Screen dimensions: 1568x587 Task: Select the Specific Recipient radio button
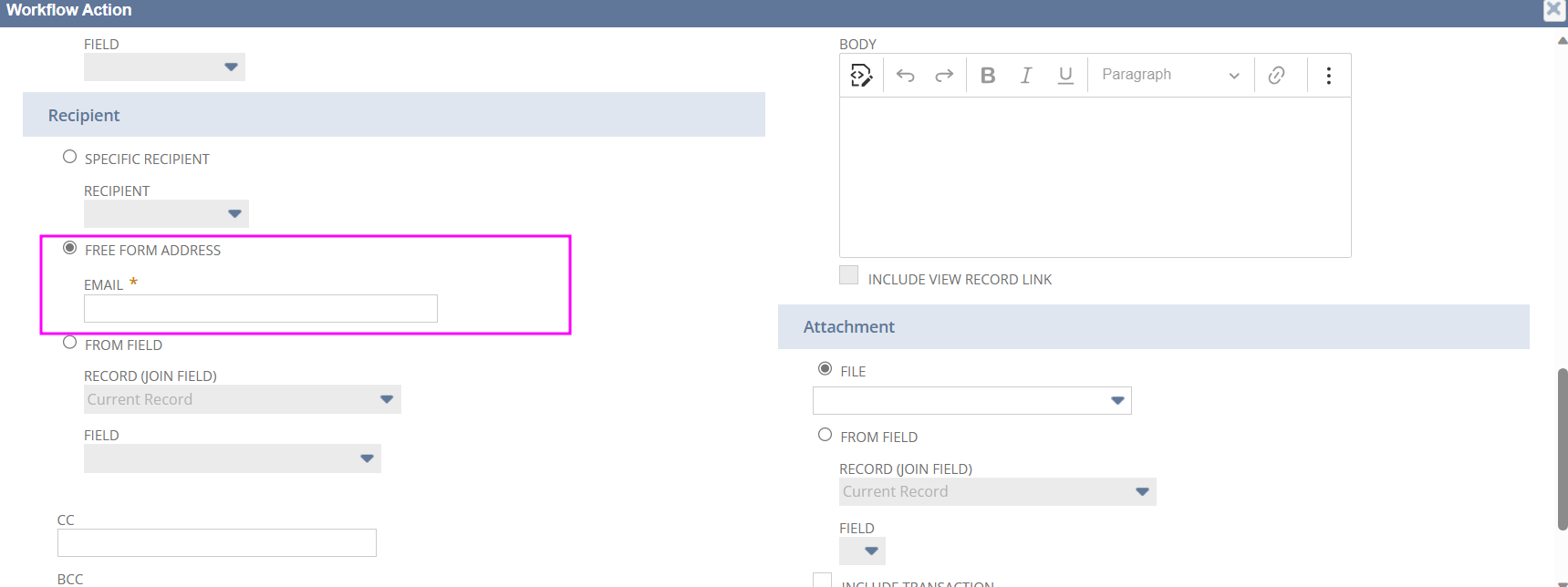tap(69, 157)
